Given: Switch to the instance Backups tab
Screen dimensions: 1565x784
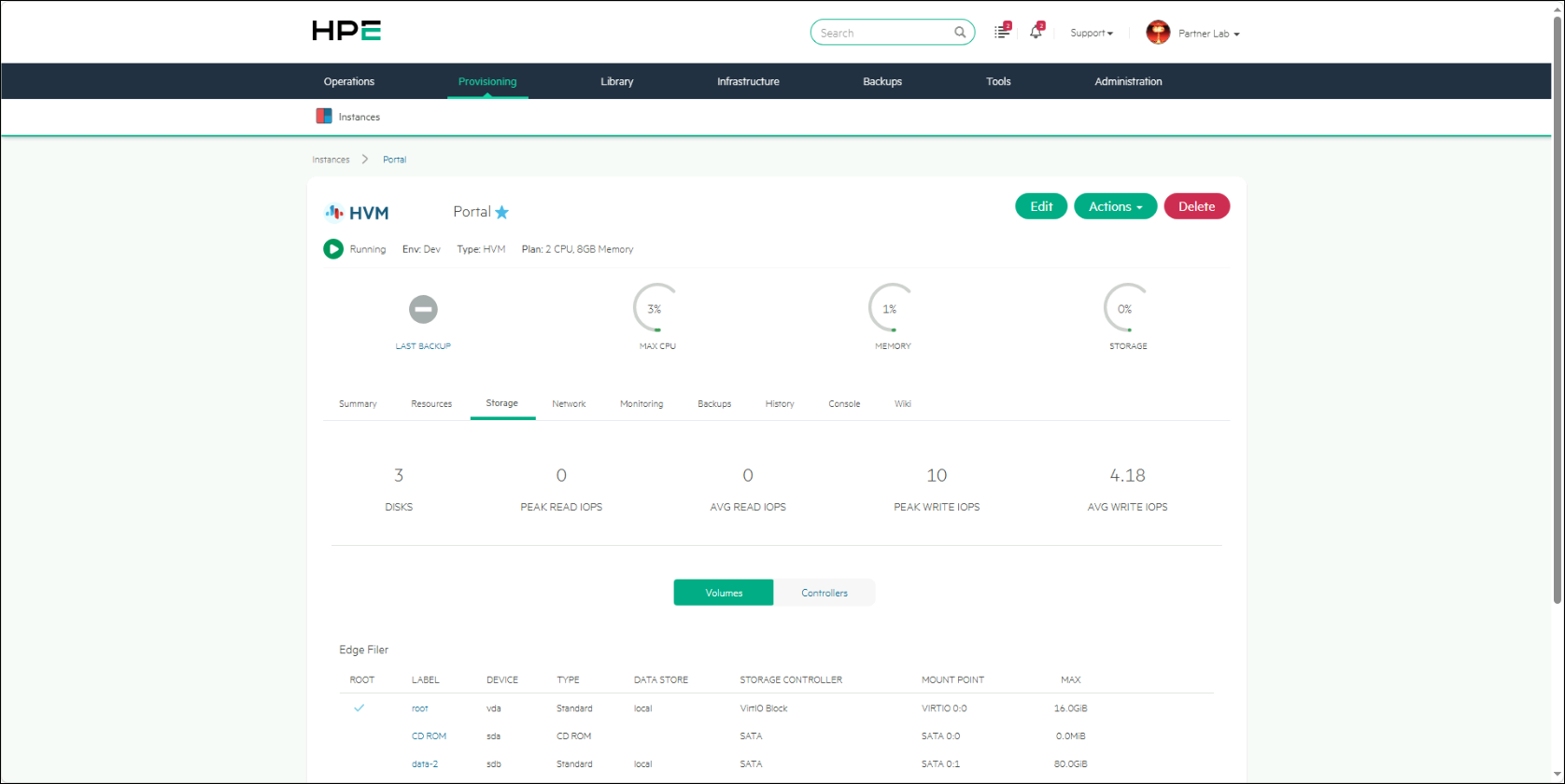Looking at the screenshot, I should 714,404.
